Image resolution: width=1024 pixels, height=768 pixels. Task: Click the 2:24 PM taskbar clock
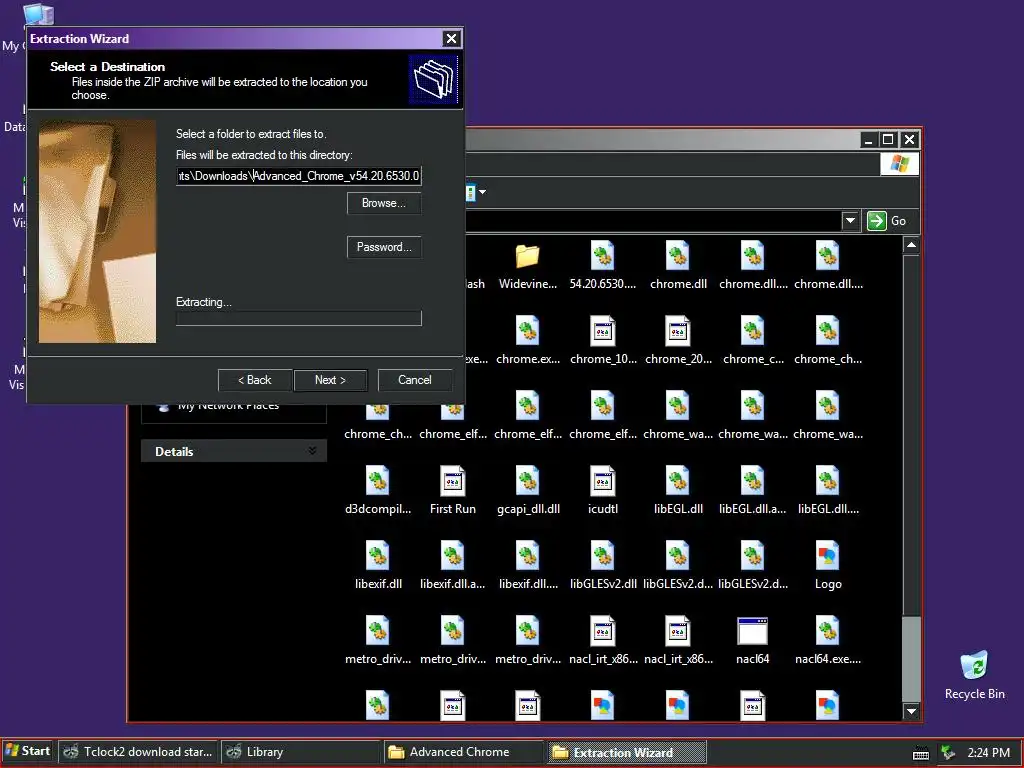tap(988, 753)
